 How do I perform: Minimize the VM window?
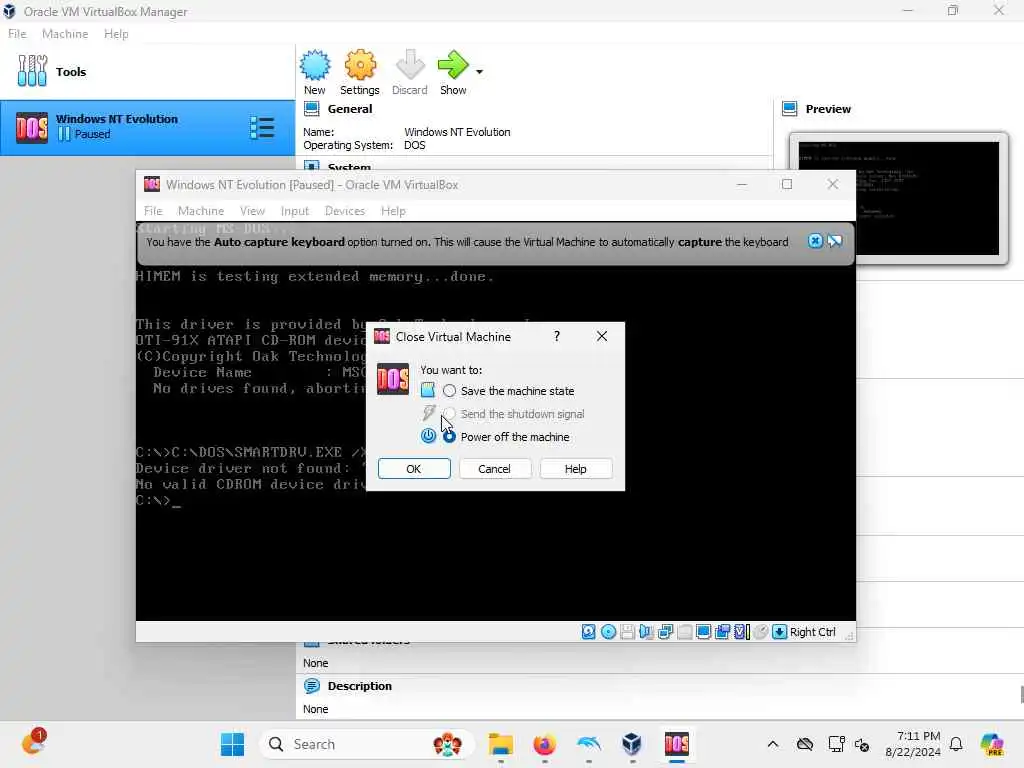pyautogui.click(x=742, y=185)
